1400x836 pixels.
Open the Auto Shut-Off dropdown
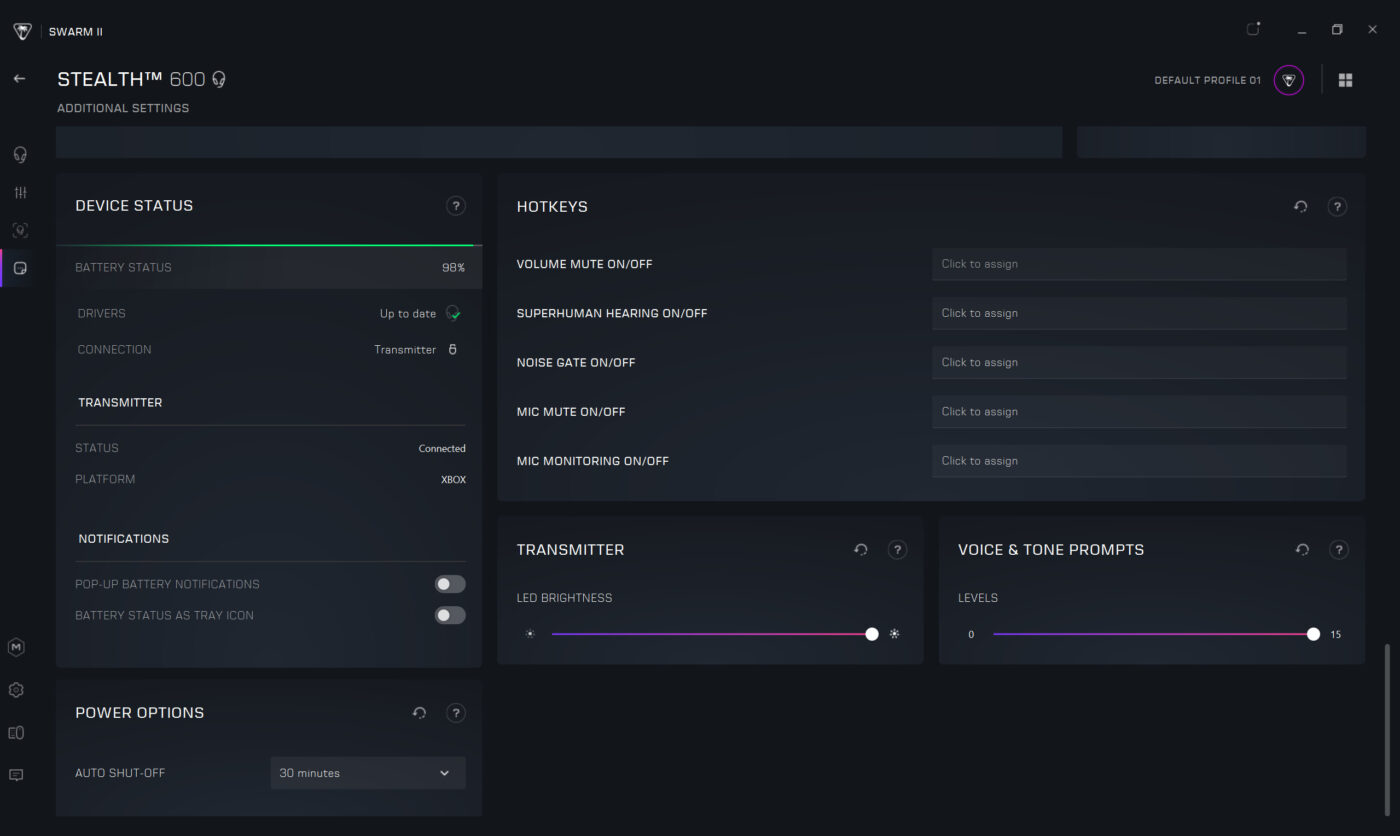368,773
